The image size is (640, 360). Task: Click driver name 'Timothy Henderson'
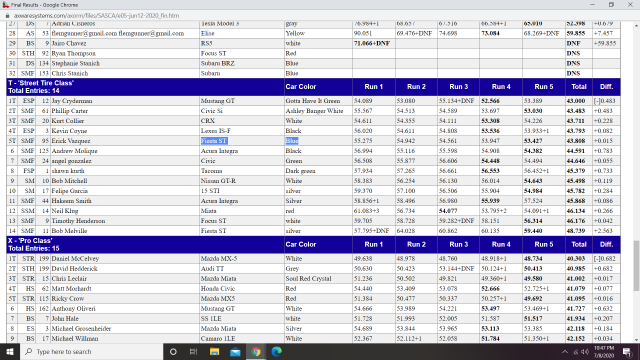[78, 221]
